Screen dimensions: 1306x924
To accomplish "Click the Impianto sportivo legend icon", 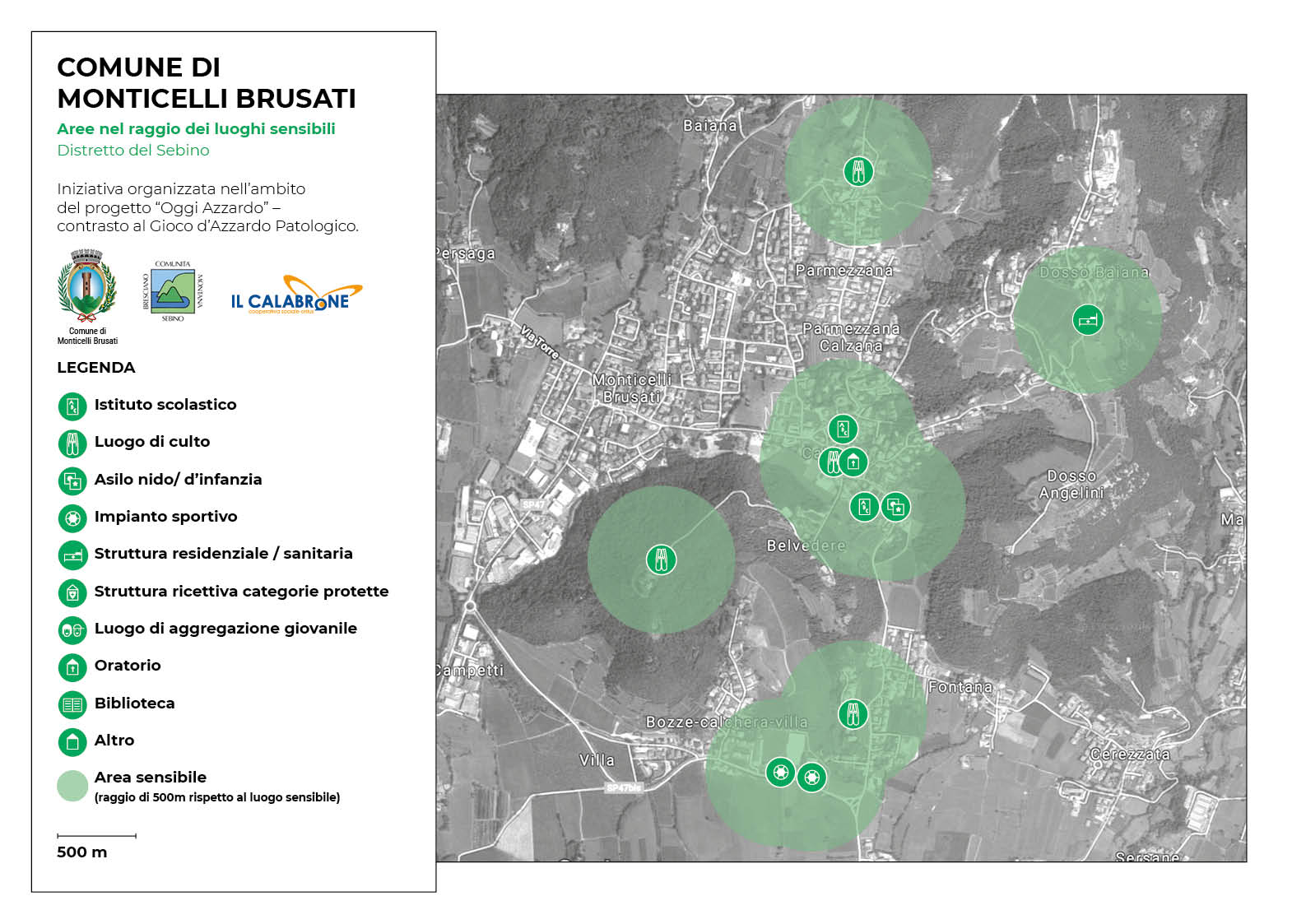I will point(72,518).
